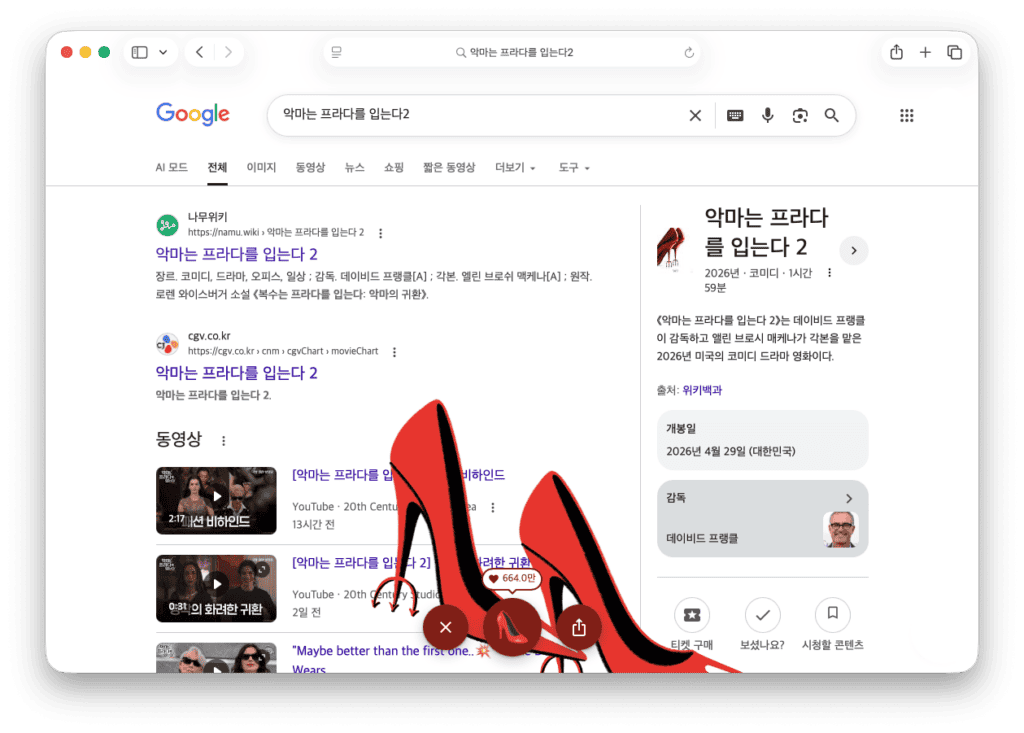The height and width of the screenshot is (733, 1024).
Task: Open the on-screen keyboard input tool
Action: pyautogui.click(x=735, y=116)
